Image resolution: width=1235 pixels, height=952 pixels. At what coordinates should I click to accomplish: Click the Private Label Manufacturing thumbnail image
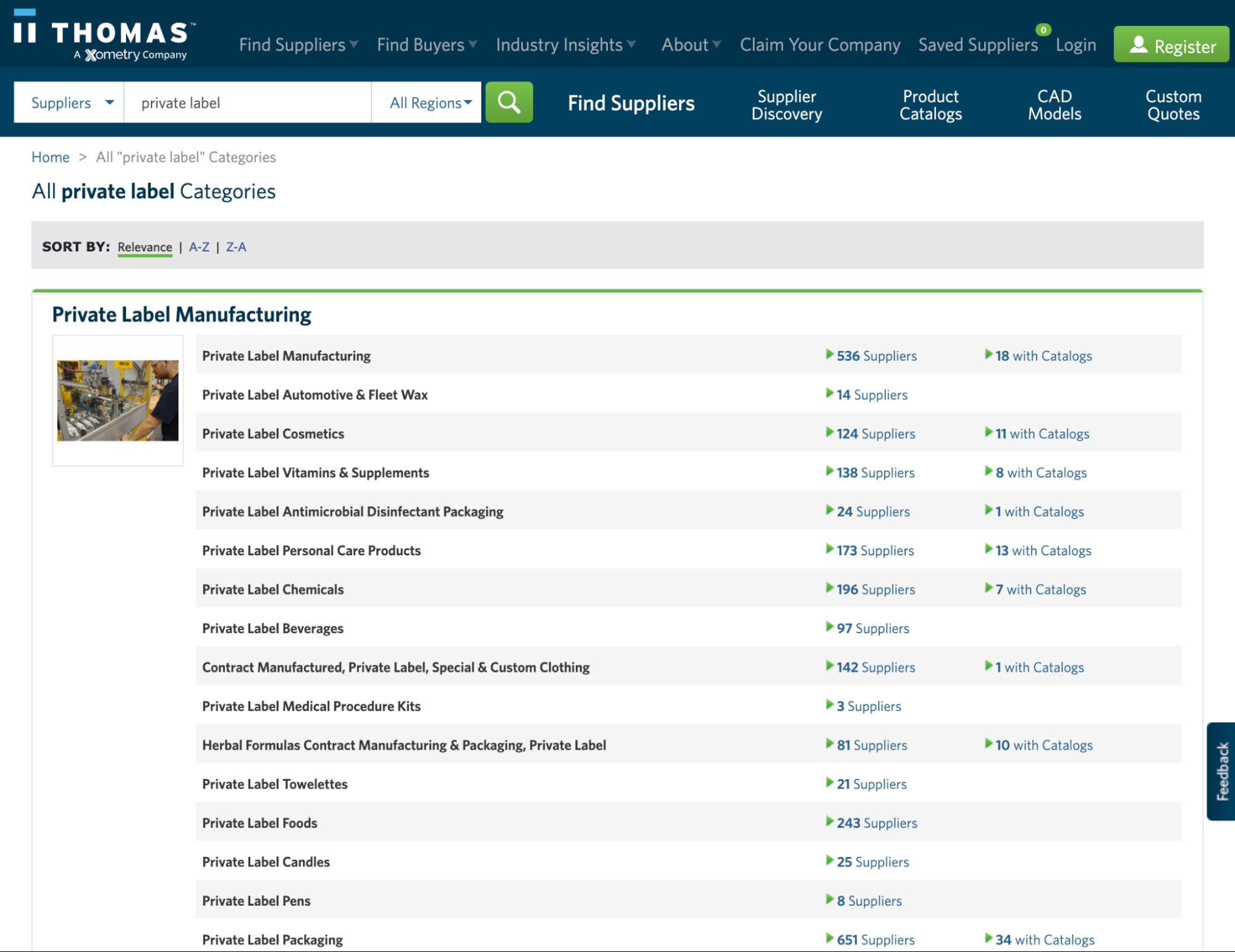coord(118,400)
